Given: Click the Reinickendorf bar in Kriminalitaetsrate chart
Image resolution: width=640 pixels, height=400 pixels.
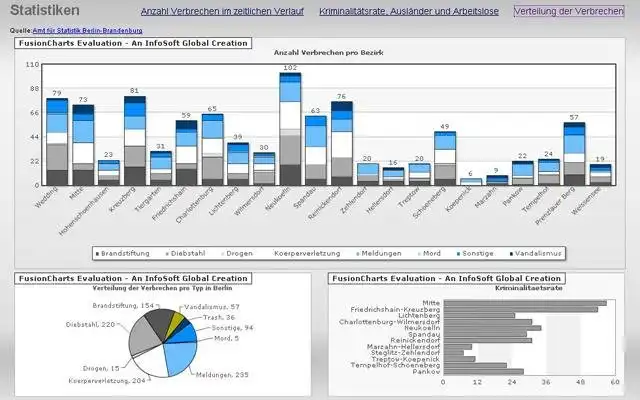Looking at the screenshot, I should [x=488, y=340].
